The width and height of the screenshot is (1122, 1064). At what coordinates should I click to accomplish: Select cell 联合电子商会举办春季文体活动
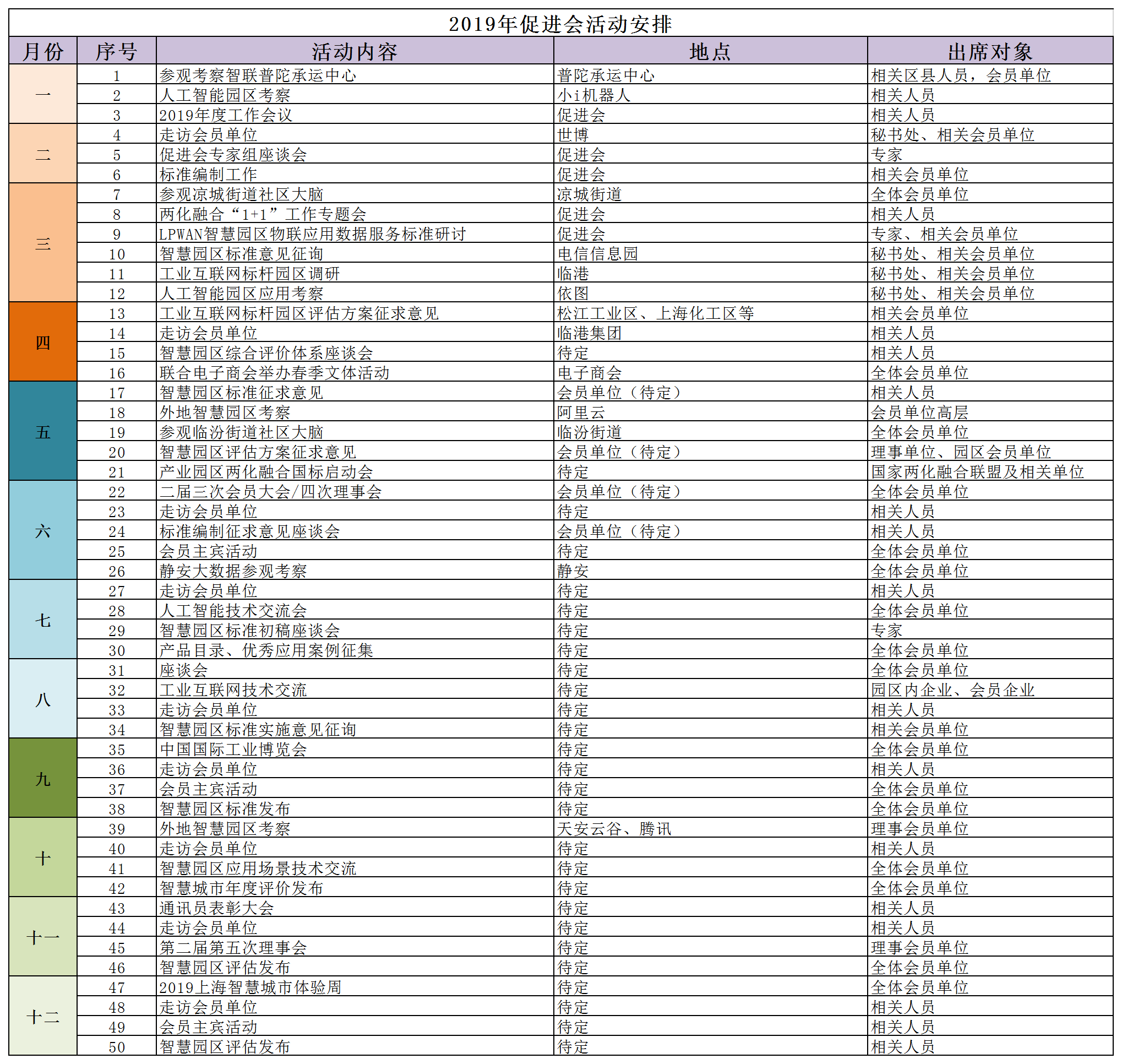355,372
